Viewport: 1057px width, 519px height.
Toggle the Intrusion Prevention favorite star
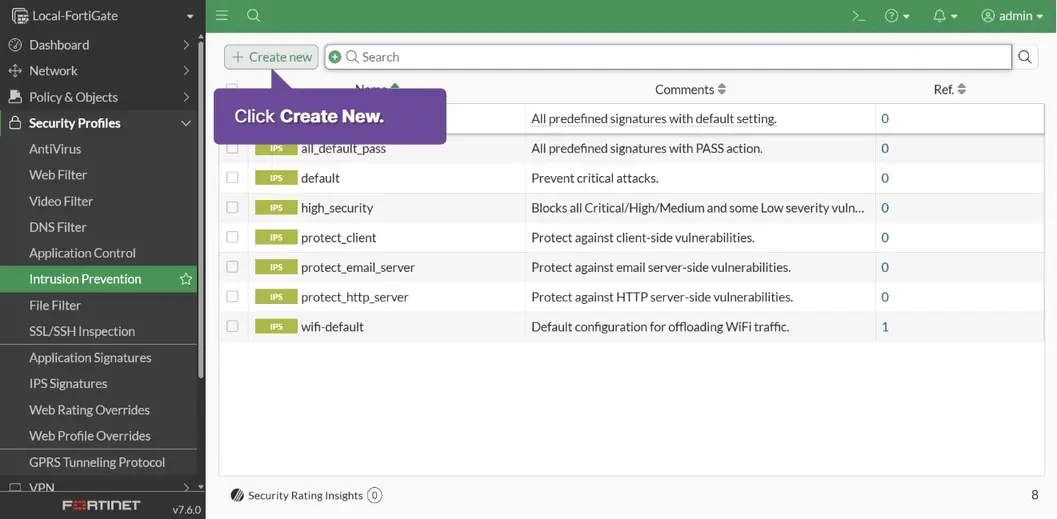[186, 279]
